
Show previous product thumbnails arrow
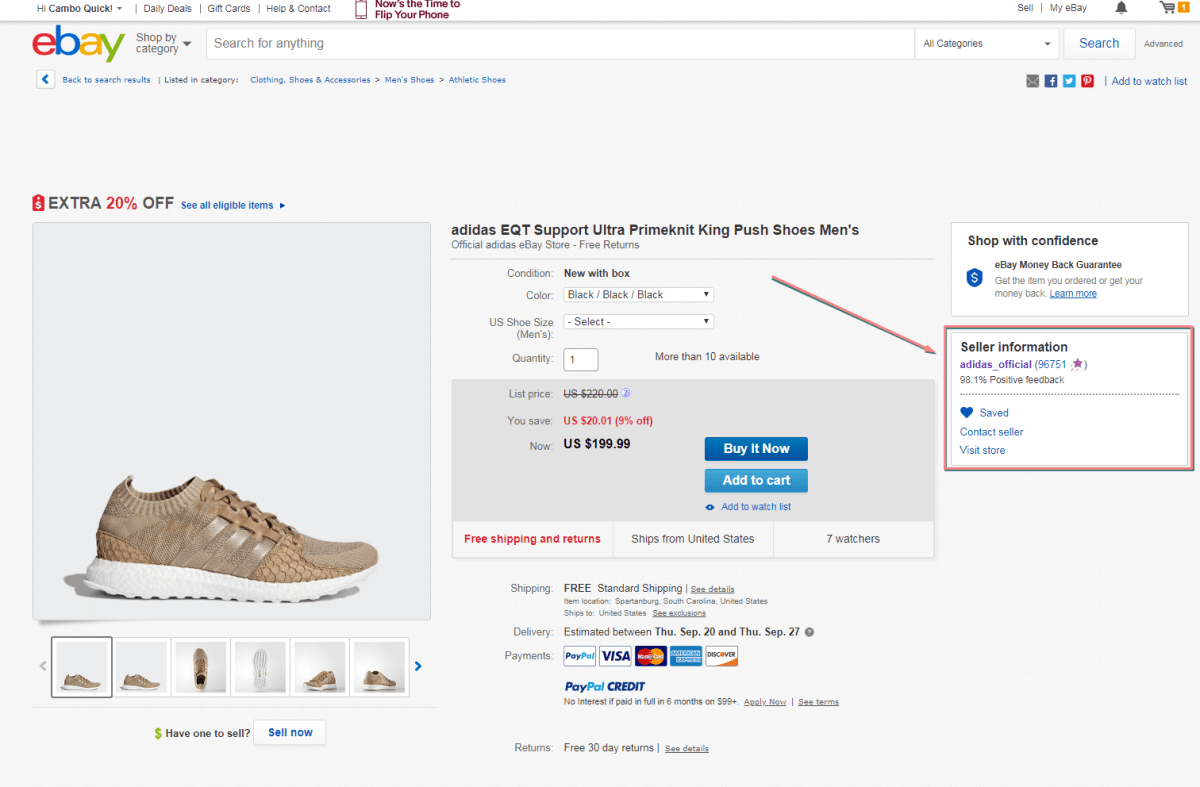pos(43,666)
